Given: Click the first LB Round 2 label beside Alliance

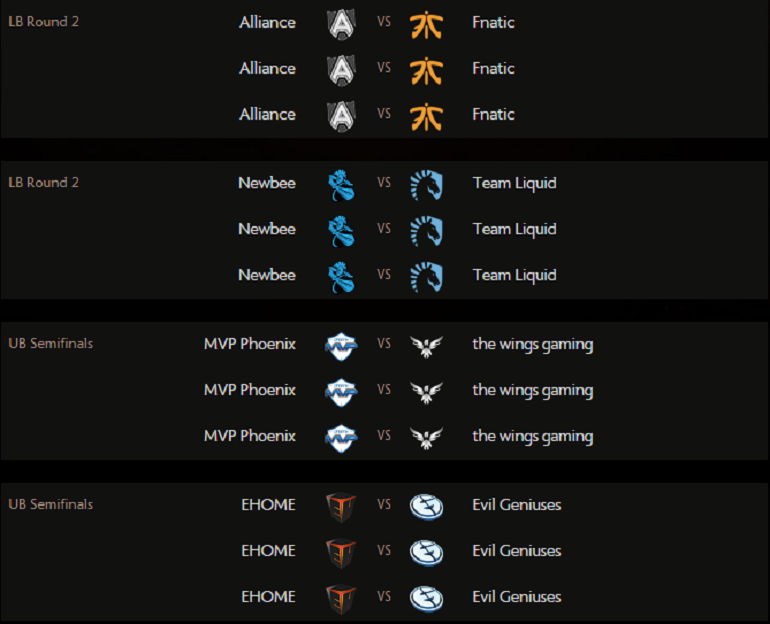Looking at the screenshot, I should point(44,22).
